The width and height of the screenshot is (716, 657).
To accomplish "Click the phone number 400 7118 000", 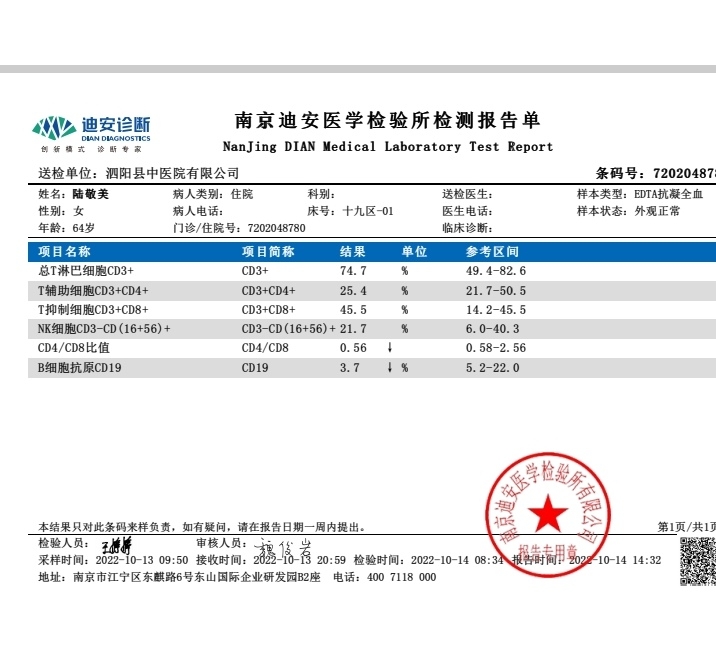I will click(x=401, y=577).
